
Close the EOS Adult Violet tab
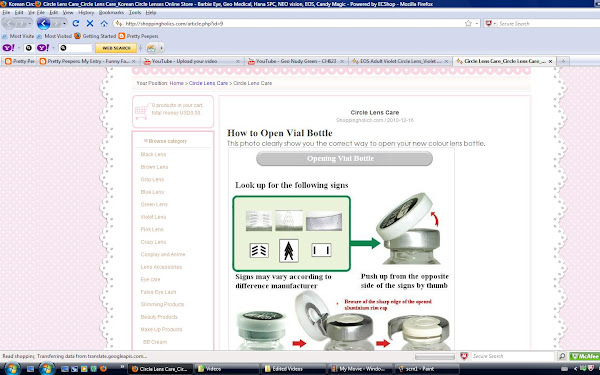(x=446, y=61)
